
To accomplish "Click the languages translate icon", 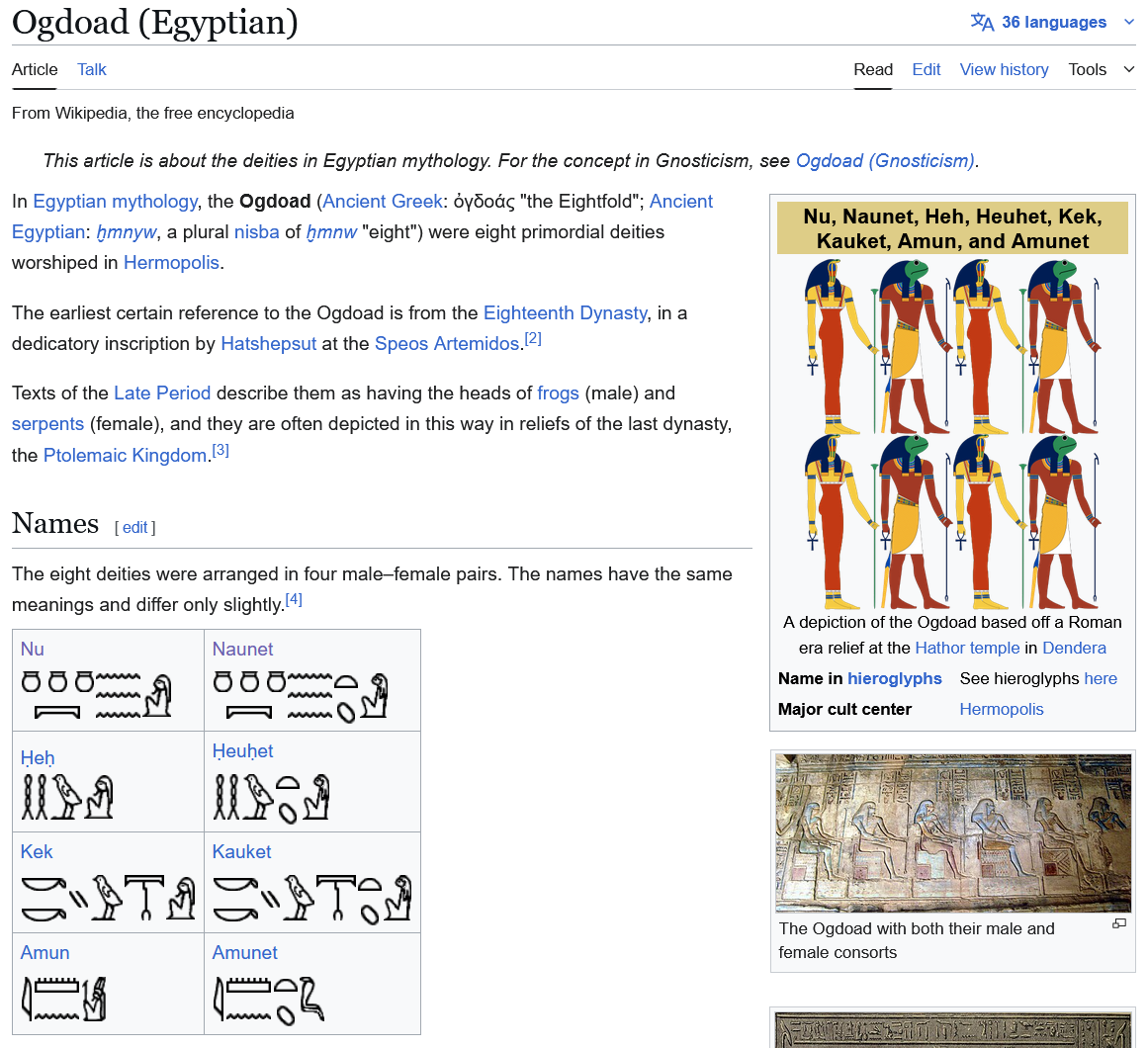I will pyautogui.click(x=982, y=22).
